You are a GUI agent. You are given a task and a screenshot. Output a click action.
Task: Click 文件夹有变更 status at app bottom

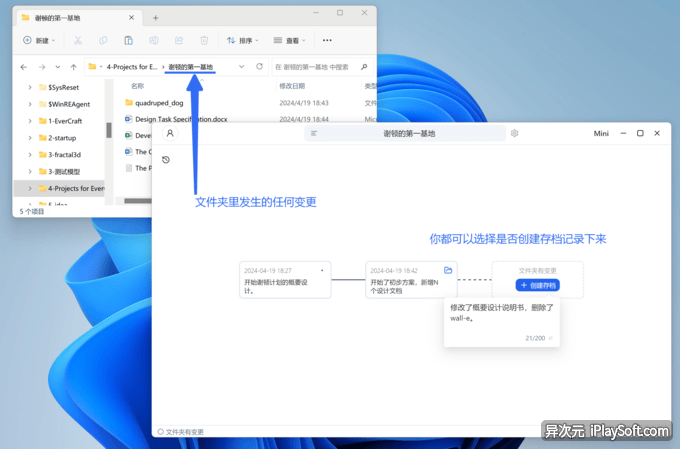(x=180, y=432)
